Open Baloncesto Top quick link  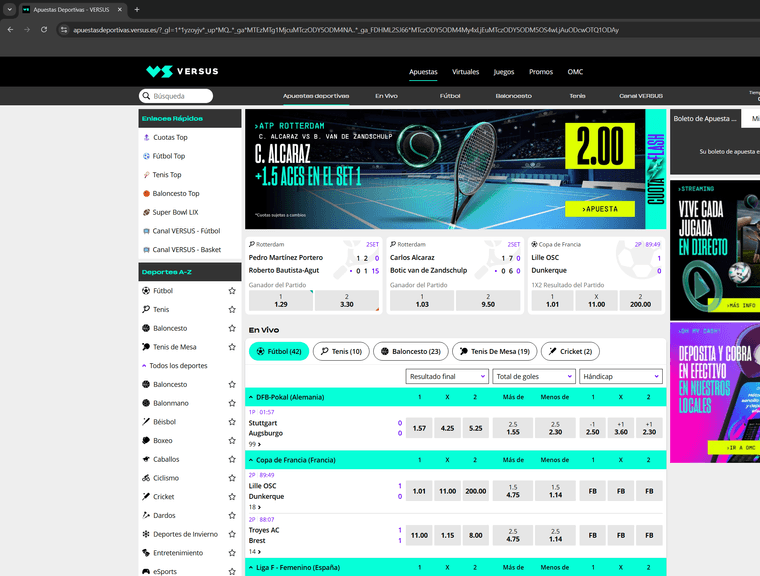click(176, 193)
